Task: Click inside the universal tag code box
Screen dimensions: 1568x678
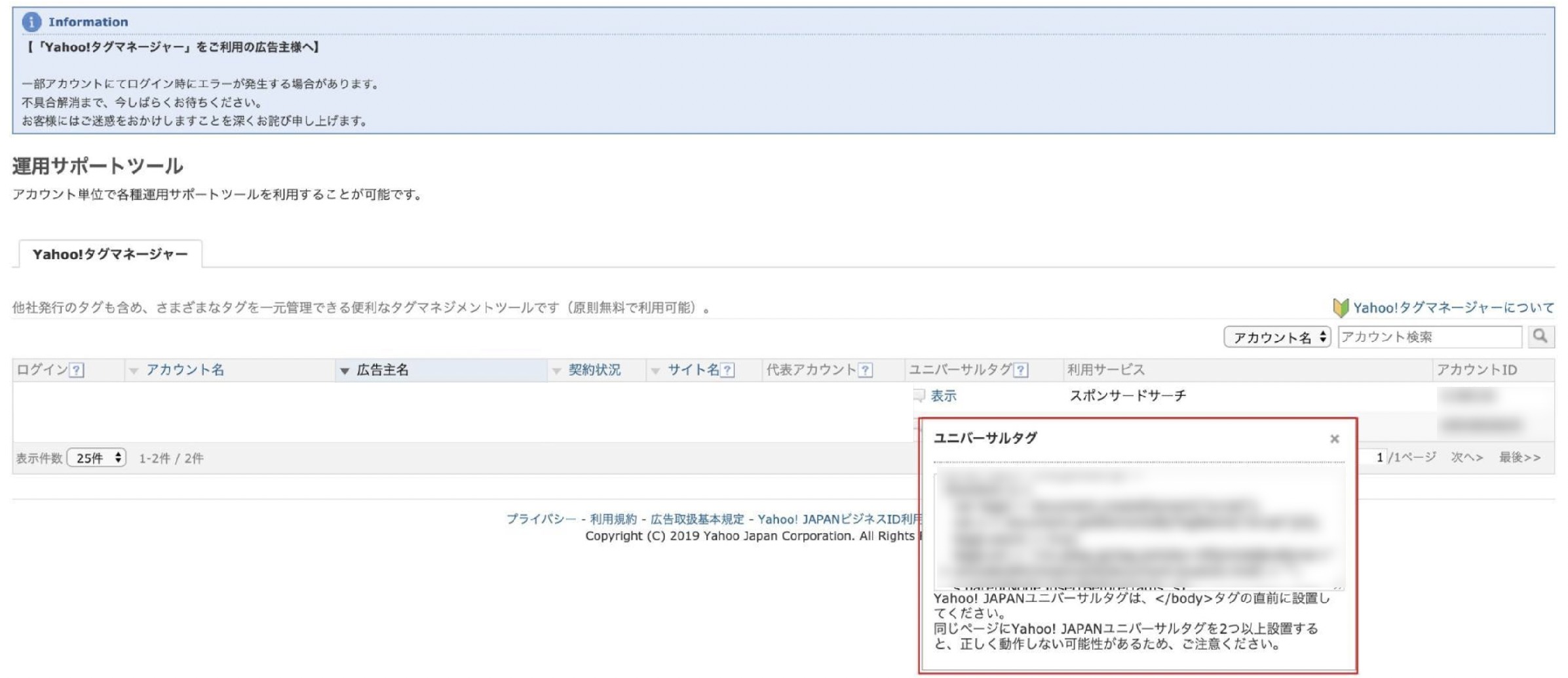Action: (x=1139, y=530)
